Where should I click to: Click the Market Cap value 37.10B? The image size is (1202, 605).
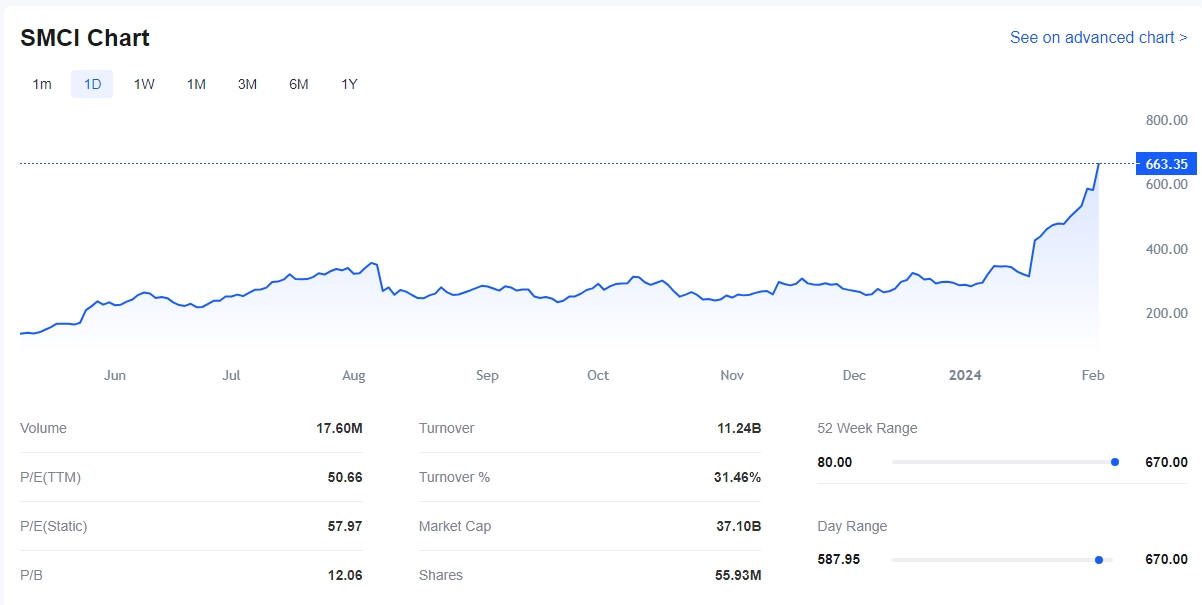(x=741, y=526)
